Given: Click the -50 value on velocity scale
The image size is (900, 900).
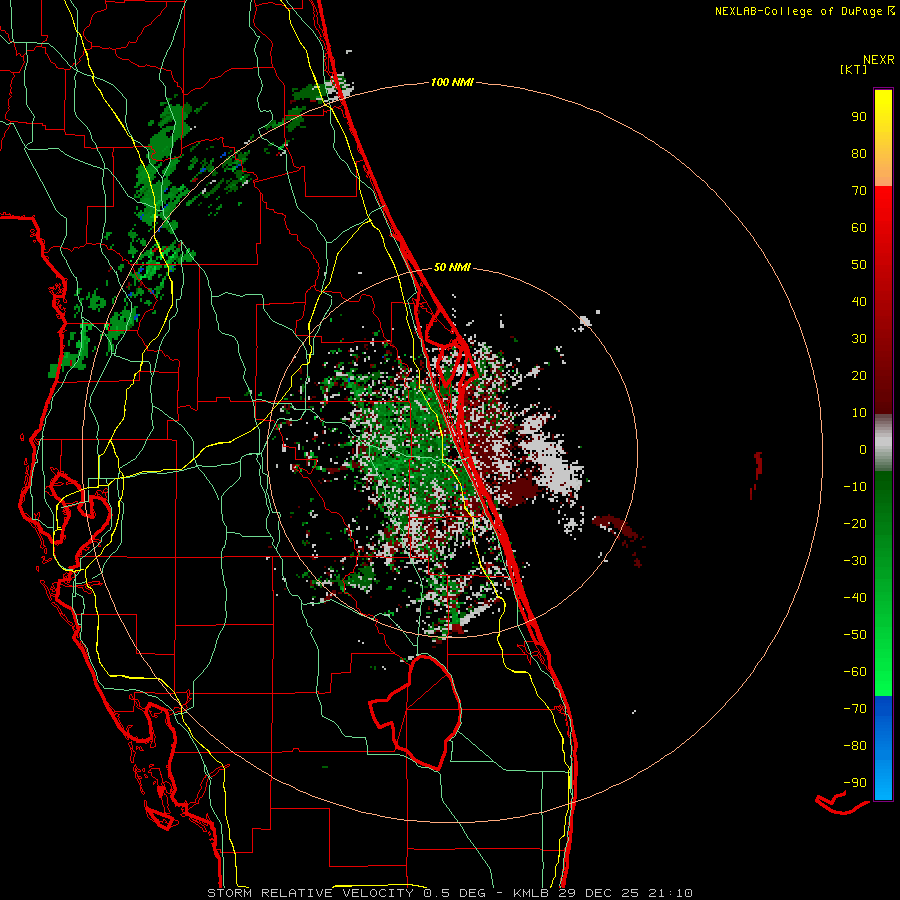Looking at the screenshot, I should point(855,635).
